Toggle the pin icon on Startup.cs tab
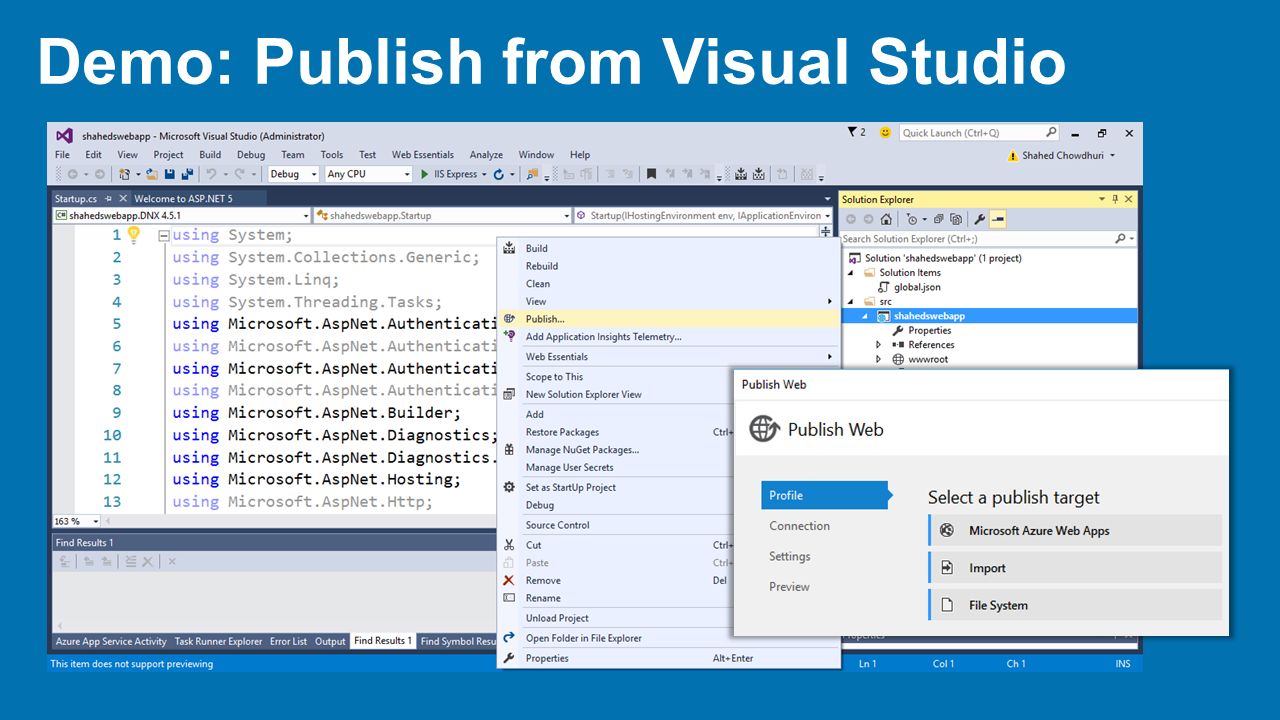 point(108,199)
